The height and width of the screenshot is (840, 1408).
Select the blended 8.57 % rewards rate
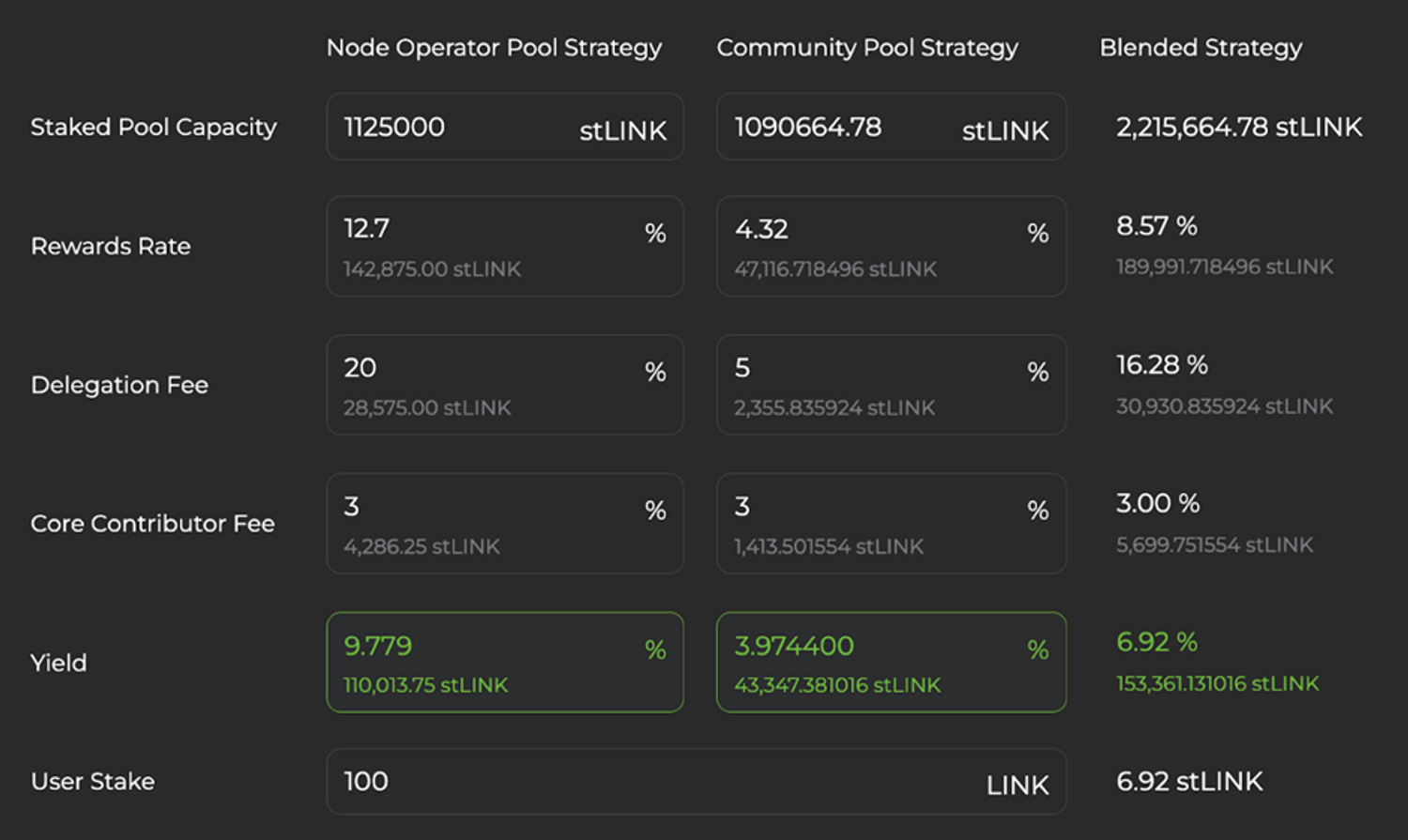tap(1156, 226)
